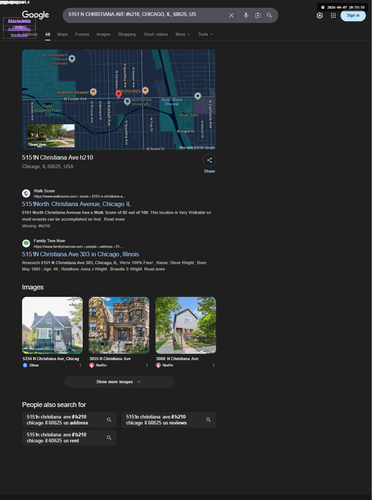Viewport: 376px width, 500px height.
Task: Switch to the Maps tab
Action: point(62,34)
